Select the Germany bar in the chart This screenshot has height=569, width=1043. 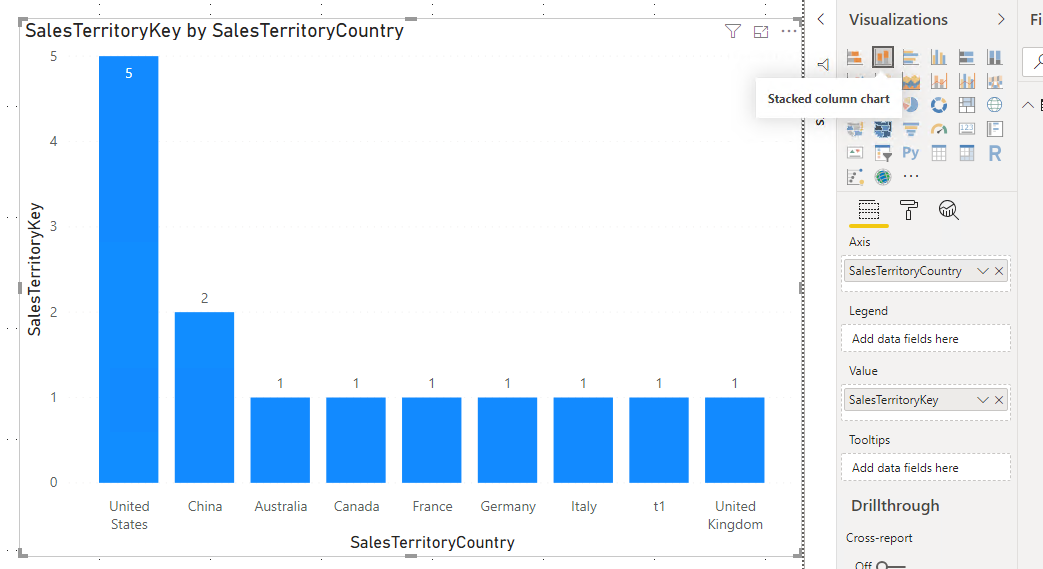(x=508, y=440)
